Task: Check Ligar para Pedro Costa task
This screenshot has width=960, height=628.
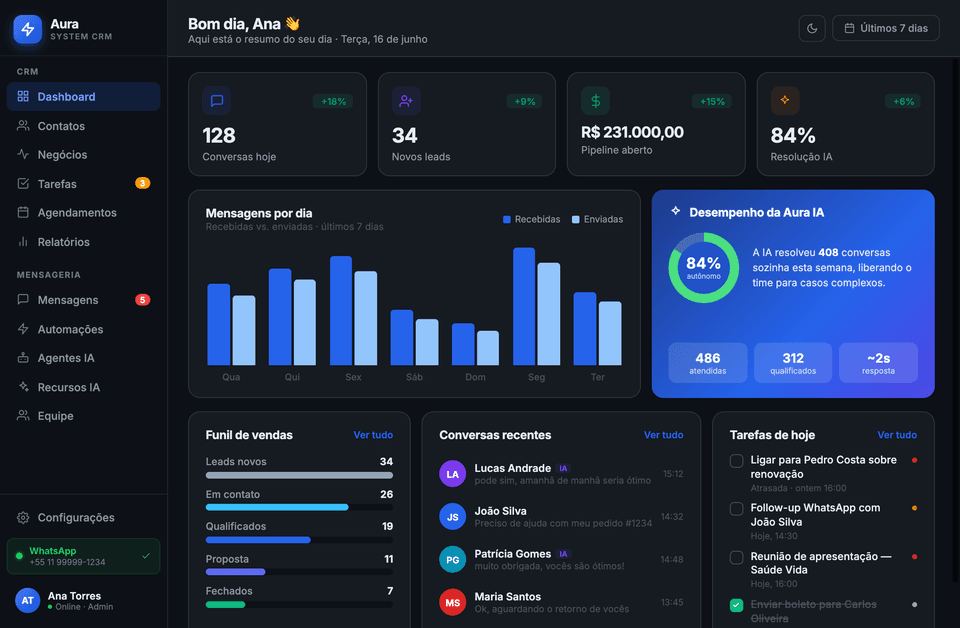Action: click(737, 461)
